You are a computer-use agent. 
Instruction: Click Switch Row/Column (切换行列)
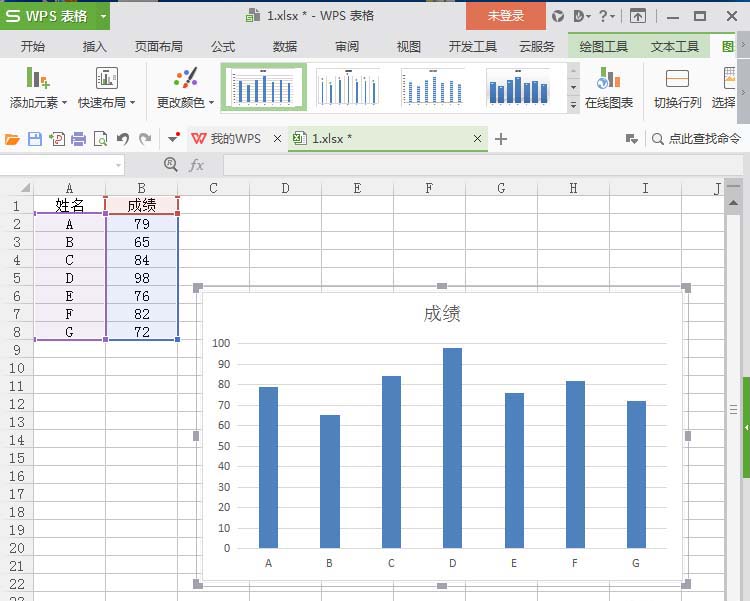(677, 88)
